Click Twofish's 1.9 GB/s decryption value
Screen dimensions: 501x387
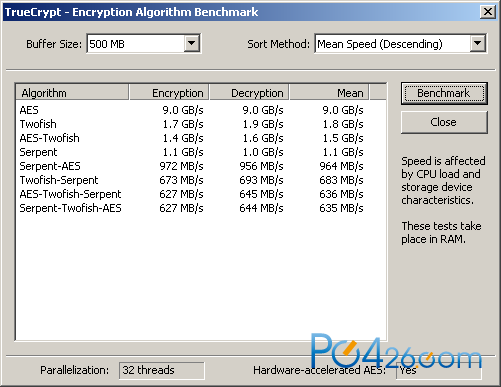263,124
